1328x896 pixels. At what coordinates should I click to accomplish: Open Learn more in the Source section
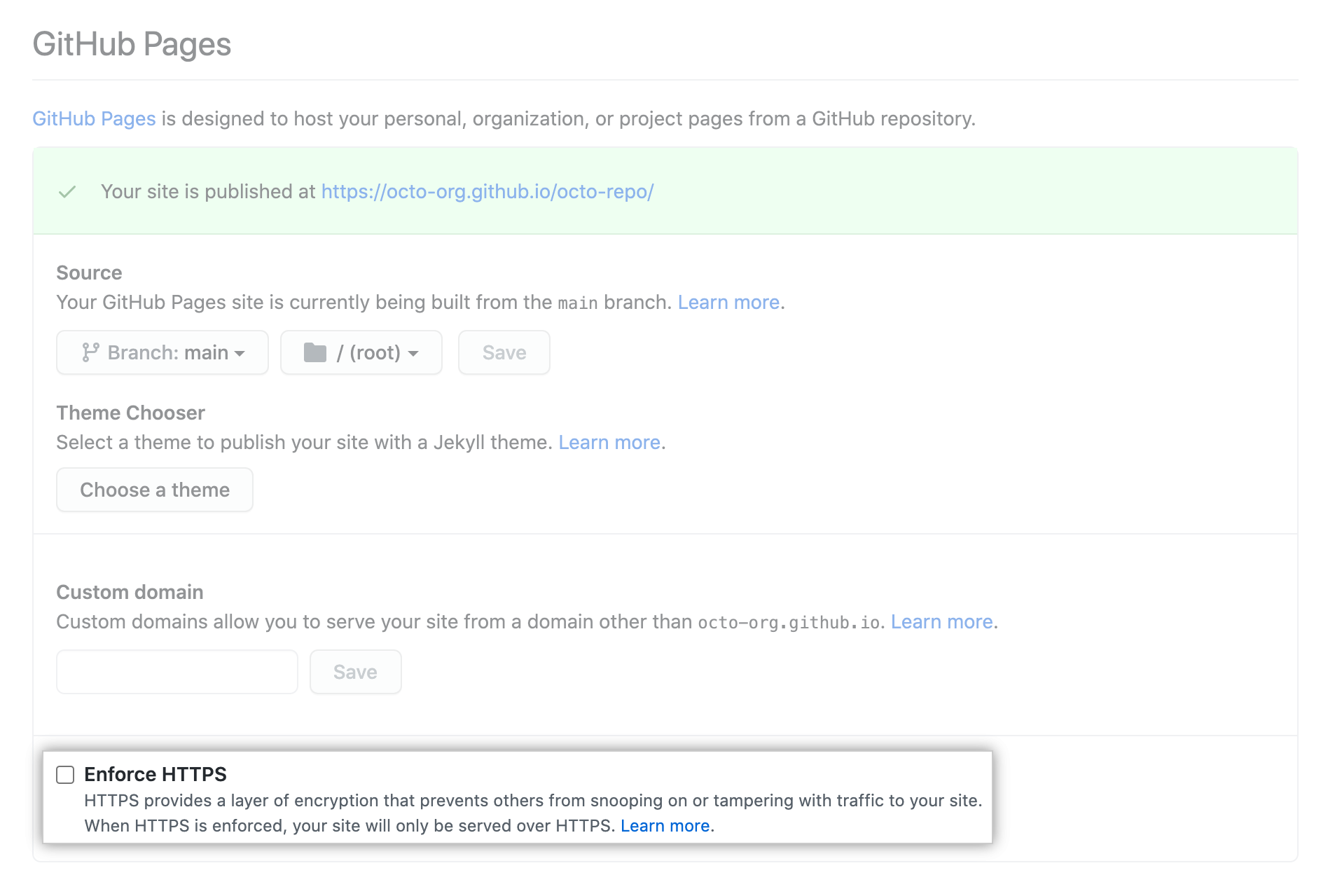728,302
